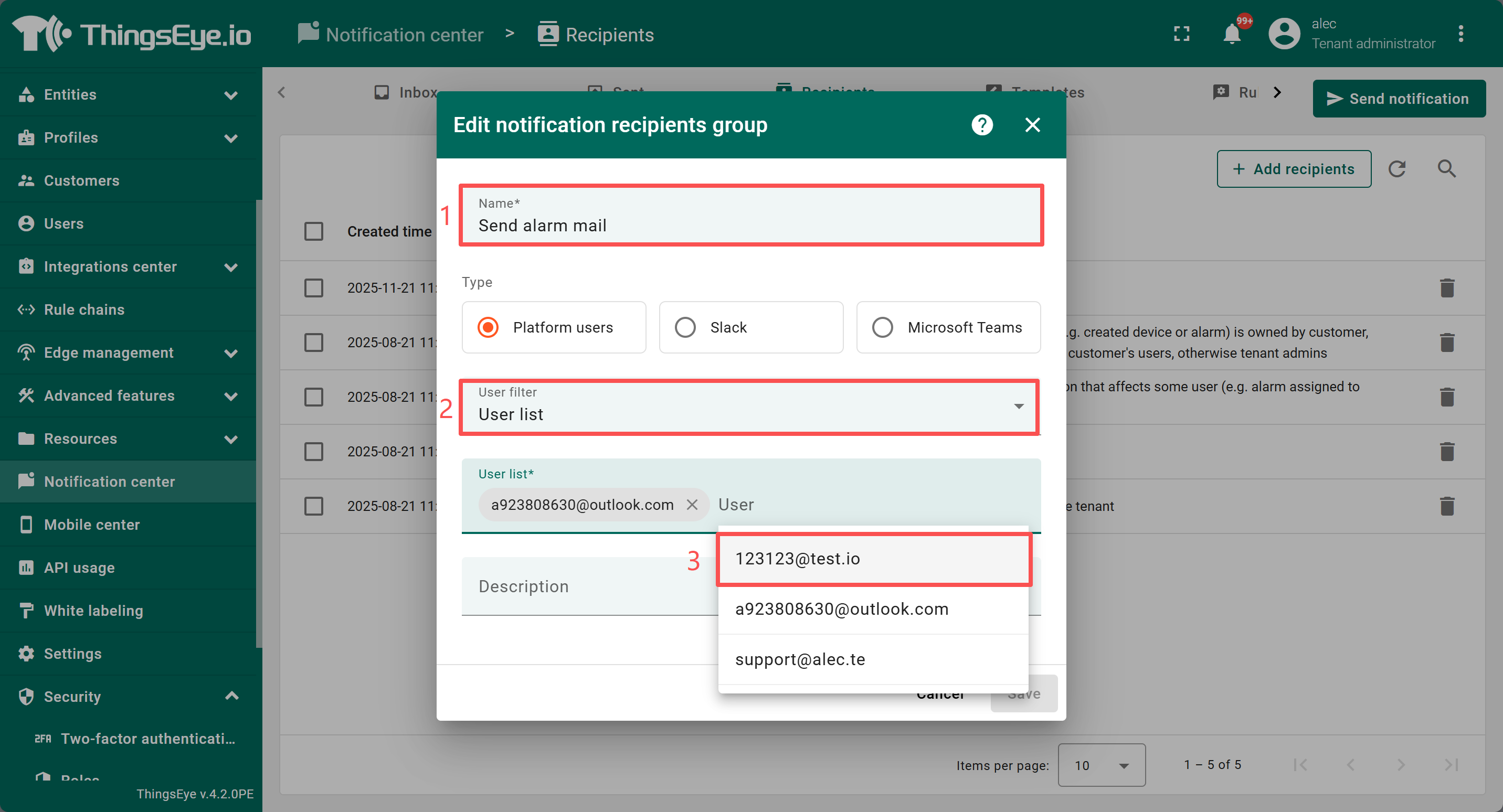Remove a923808630@outlook.com chip from user list
The image size is (1503, 812).
click(692, 505)
